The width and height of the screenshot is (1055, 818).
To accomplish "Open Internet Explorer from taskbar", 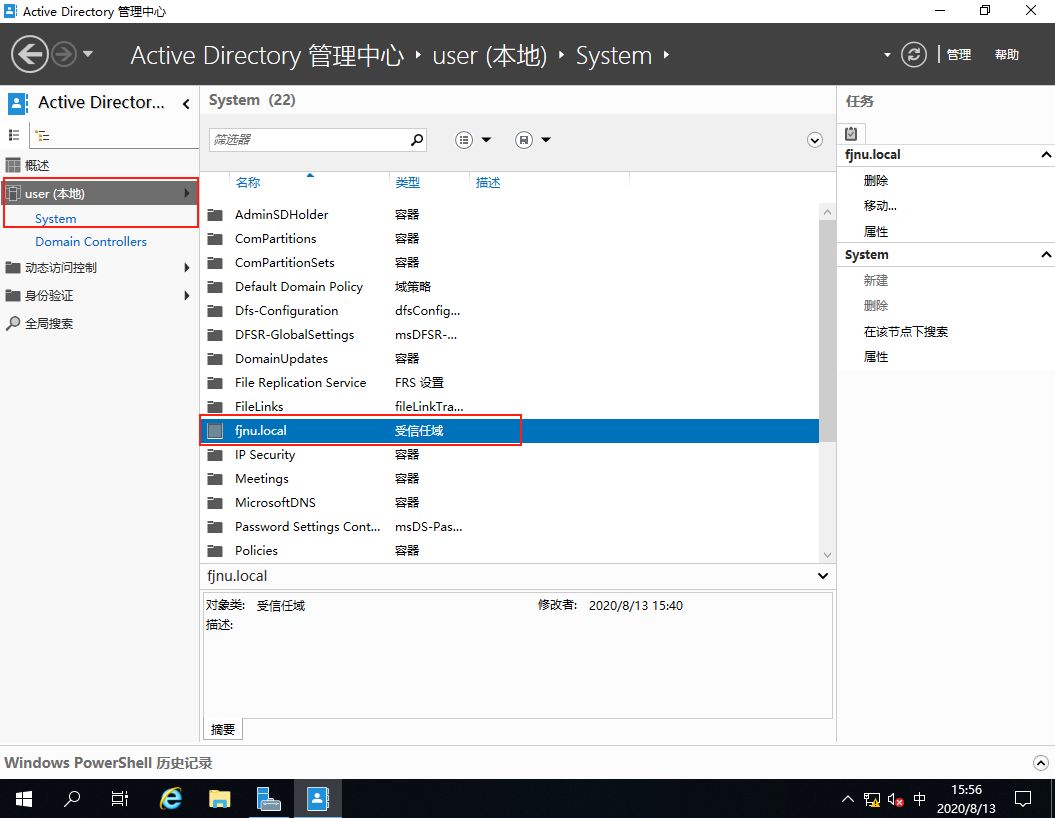I will click(171, 799).
